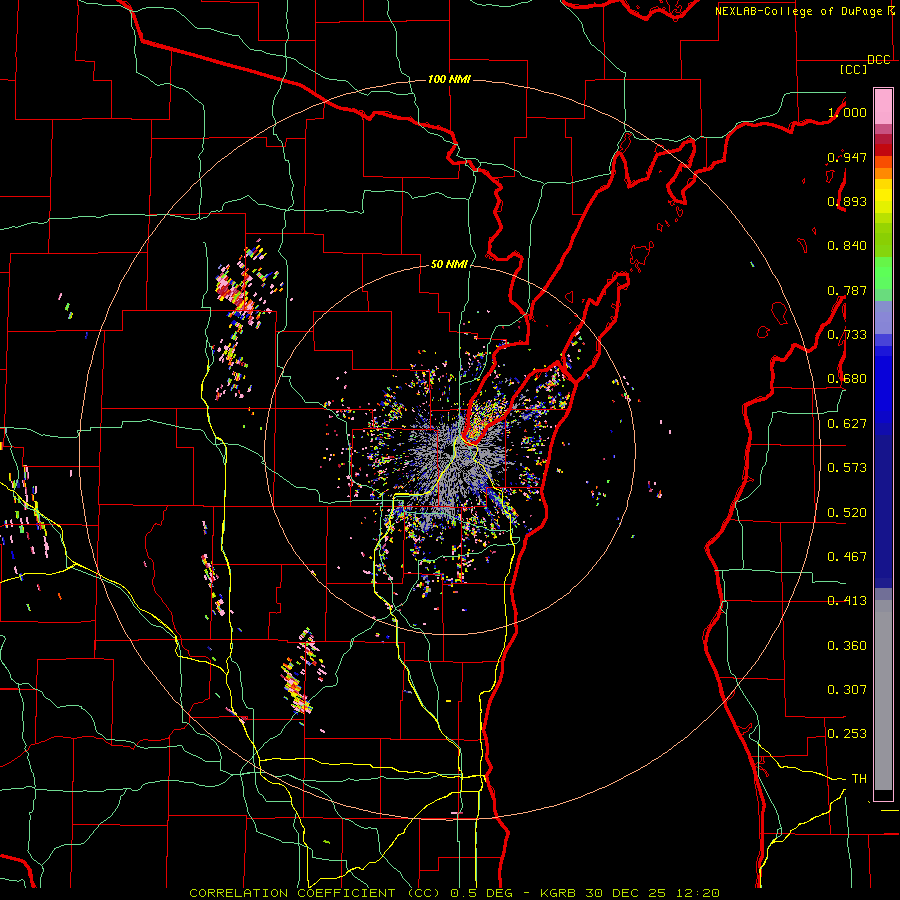Image resolution: width=900 pixels, height=900 pixels.
Task: Select the 0.413 legend value
Action: pos(847,601)
